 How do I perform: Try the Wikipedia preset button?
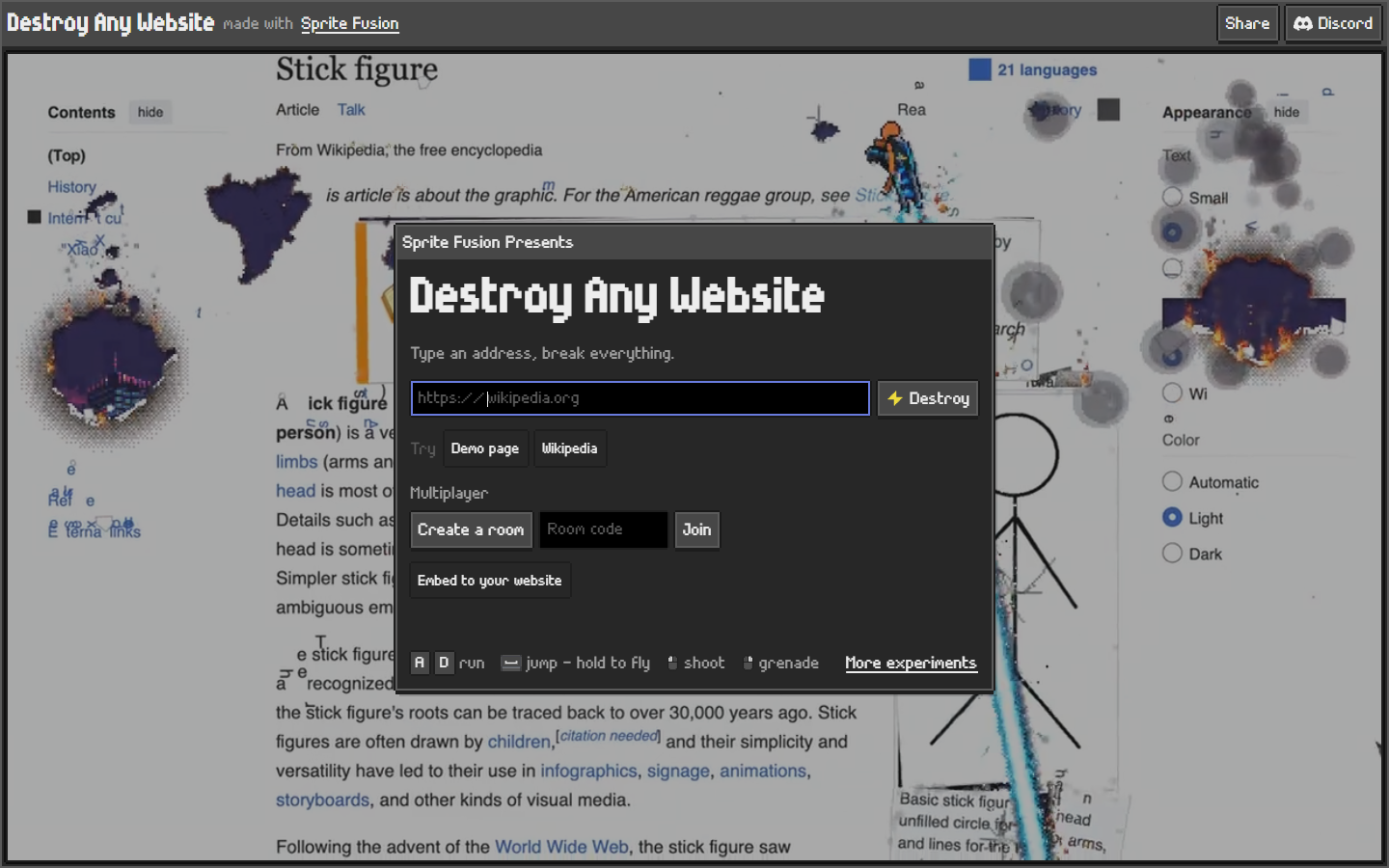[x=569, y=448]
